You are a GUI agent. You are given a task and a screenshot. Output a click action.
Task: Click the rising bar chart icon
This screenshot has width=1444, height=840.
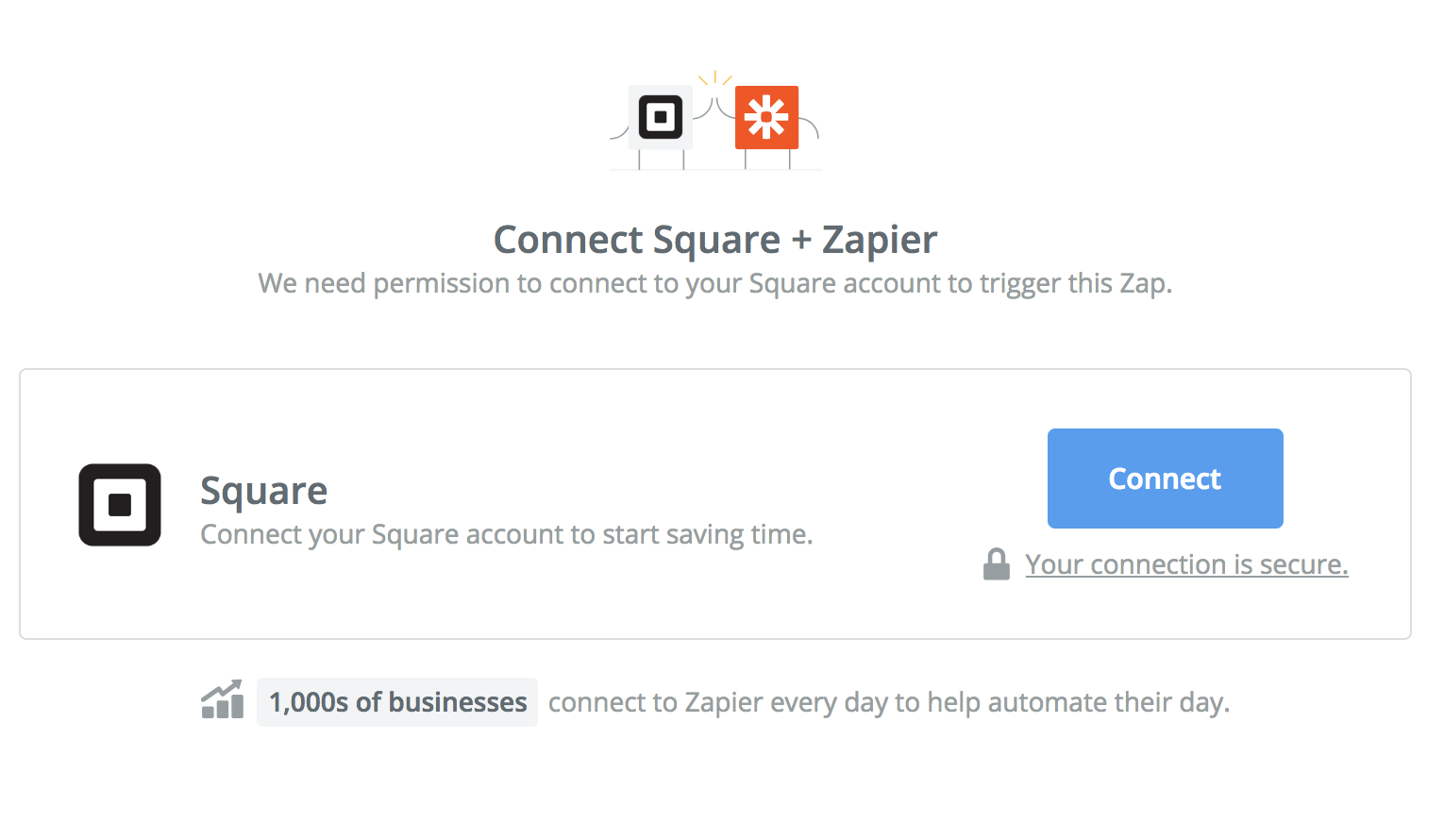pyautogui.click(x=223, y=699)
